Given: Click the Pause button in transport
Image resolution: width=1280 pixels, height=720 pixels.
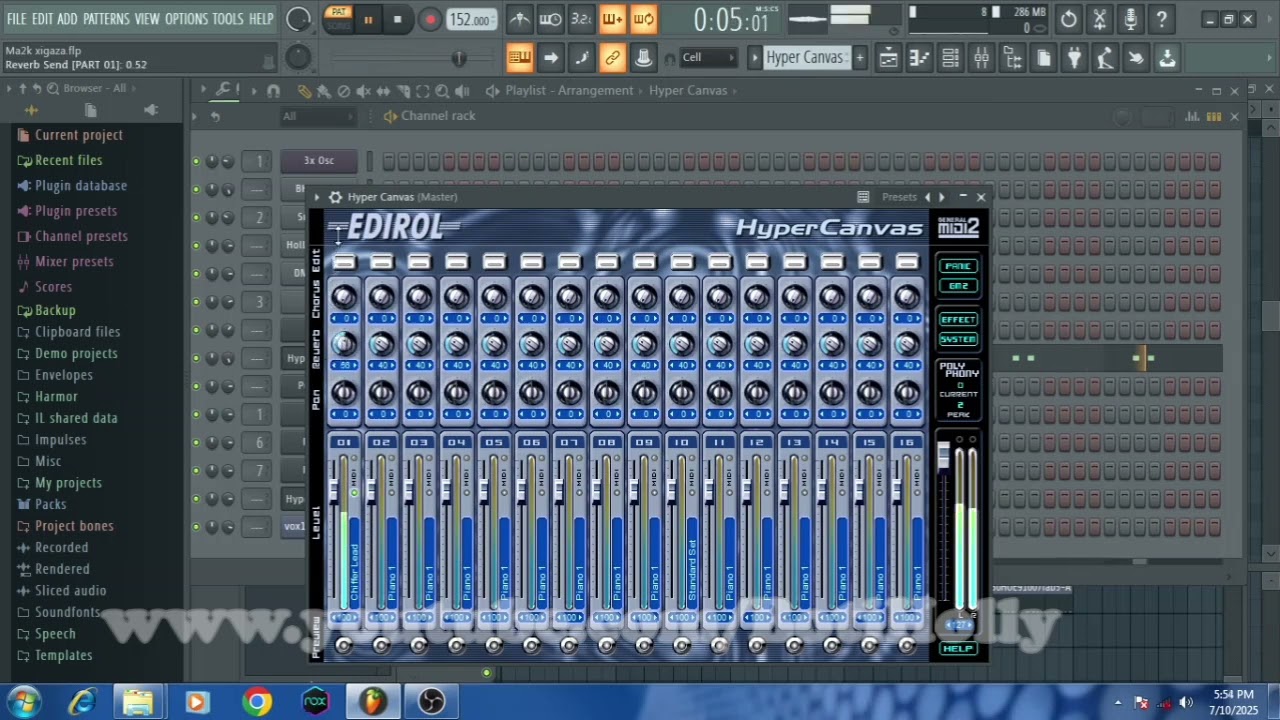Looking at the screenshot, I should pyautogui.click(x=367, y=19).
